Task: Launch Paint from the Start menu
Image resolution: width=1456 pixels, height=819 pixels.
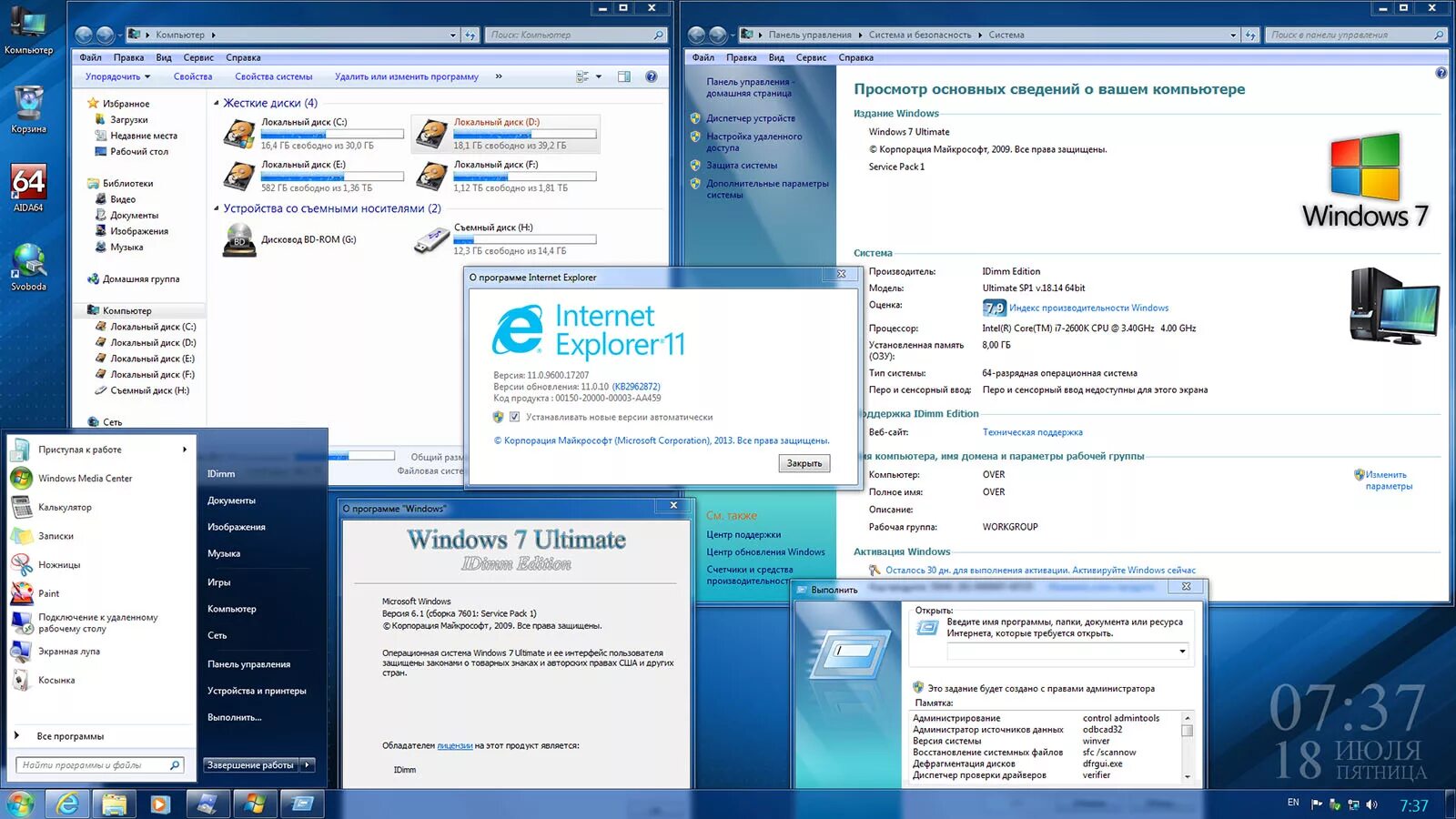Action: pyautogui.click(x=48, y=593)
